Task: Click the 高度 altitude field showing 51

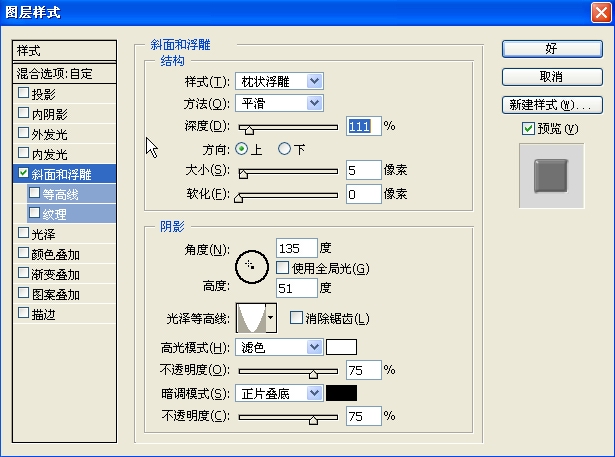Action: (x=297, y=288)
